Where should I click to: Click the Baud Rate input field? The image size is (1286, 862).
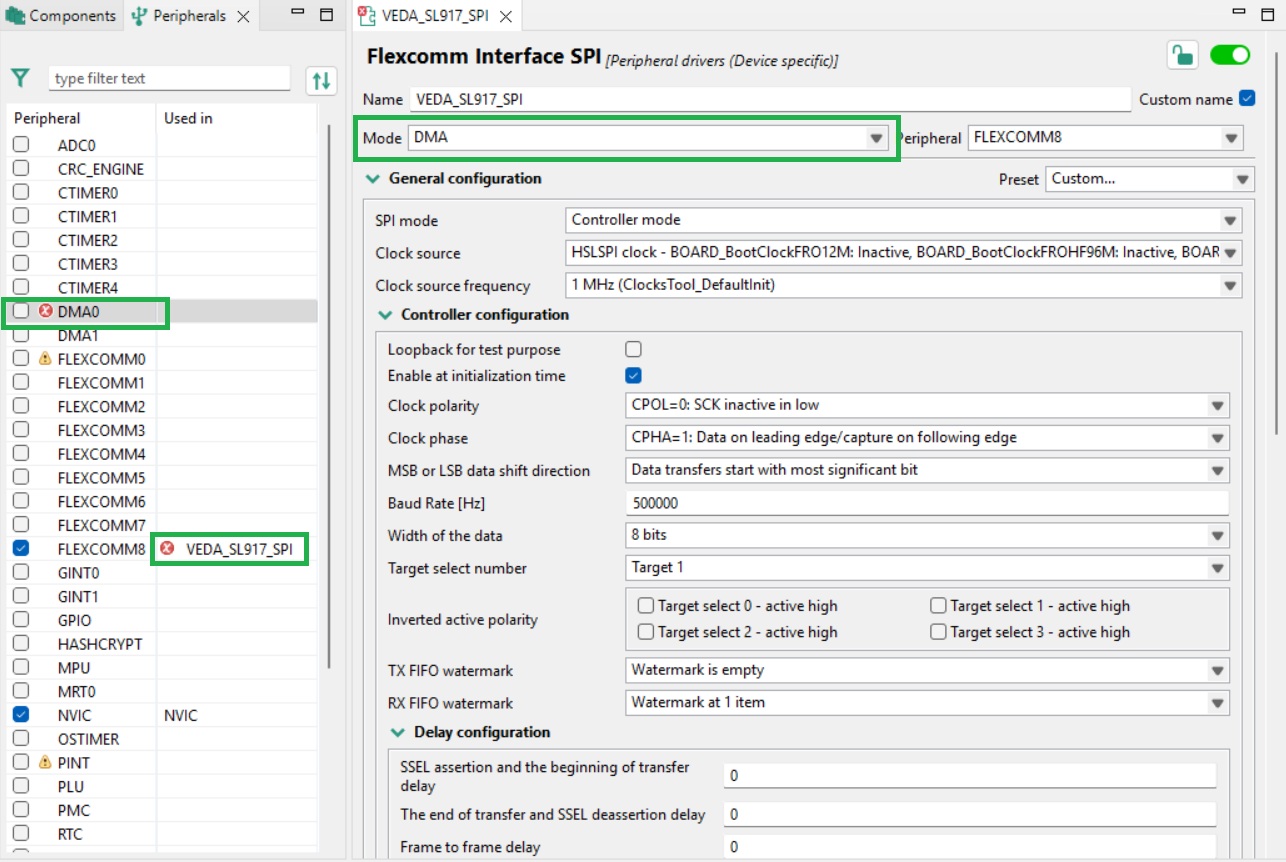coord(926,503)
